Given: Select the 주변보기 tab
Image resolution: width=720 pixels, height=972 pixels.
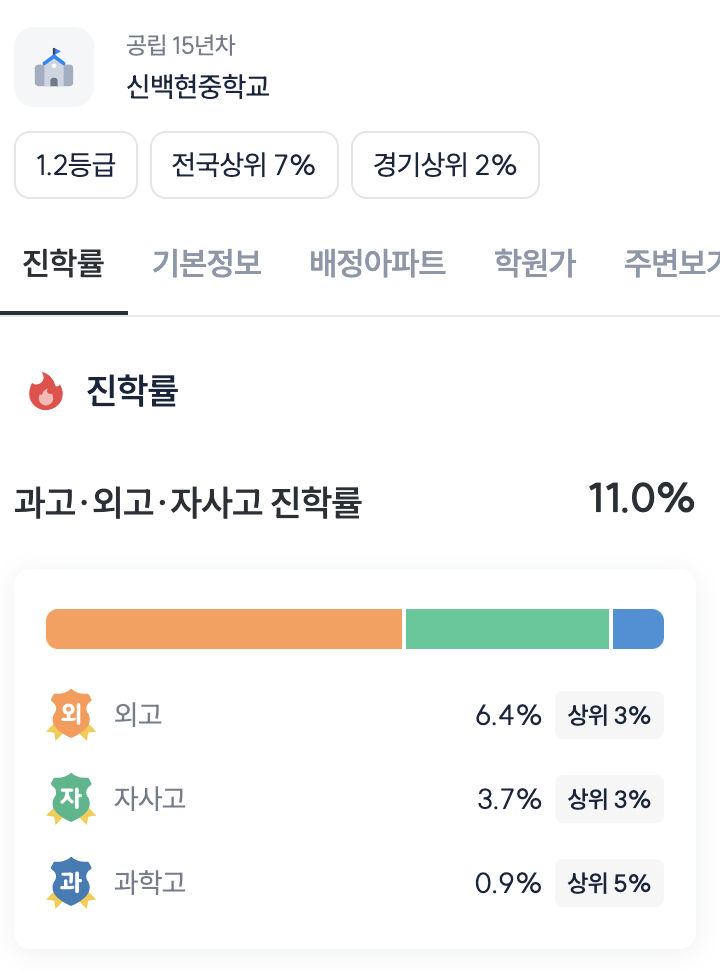Looking at the screenshot, I should (672, 264).
